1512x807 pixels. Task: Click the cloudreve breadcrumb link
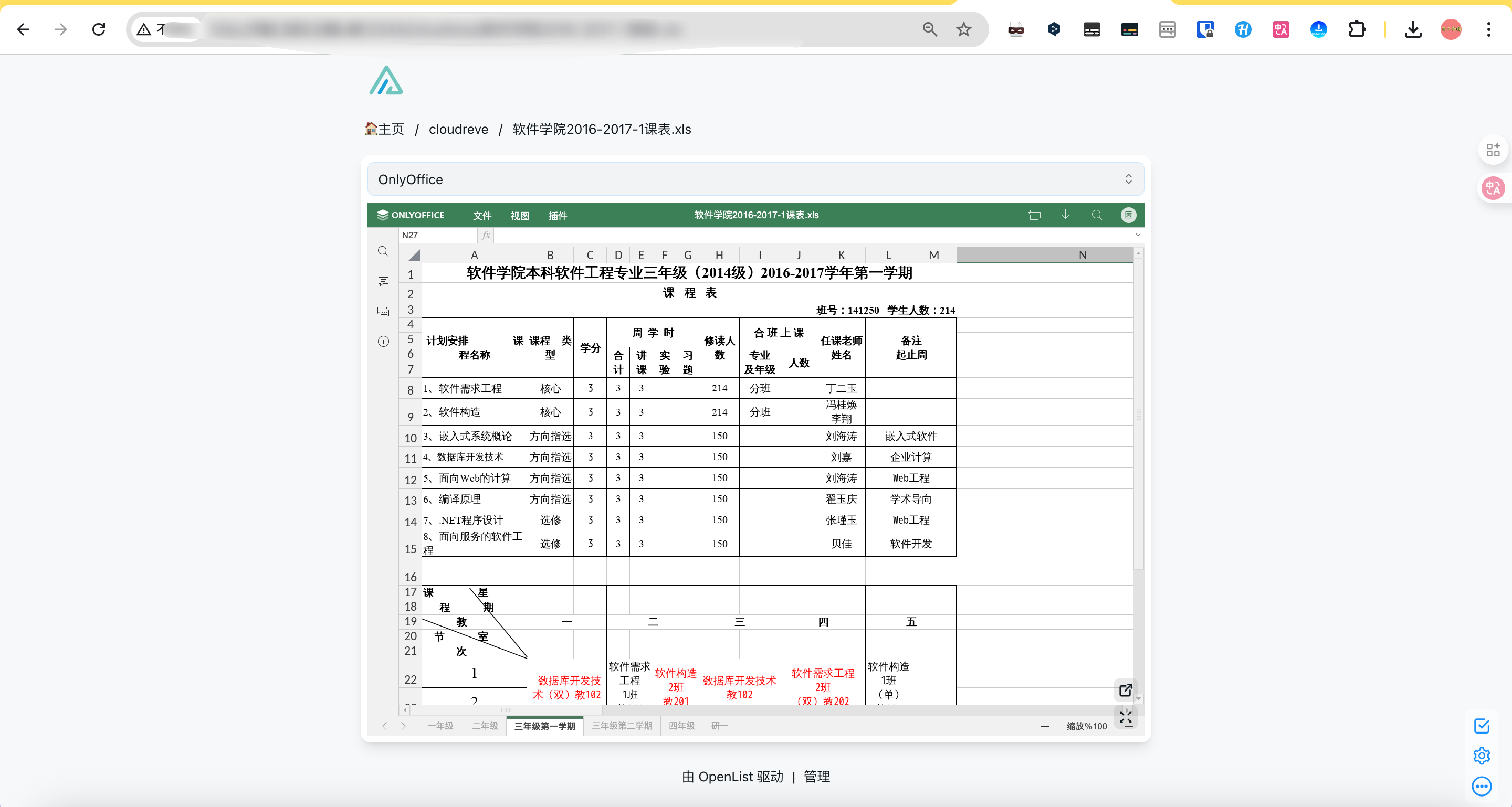coord(458,129)
